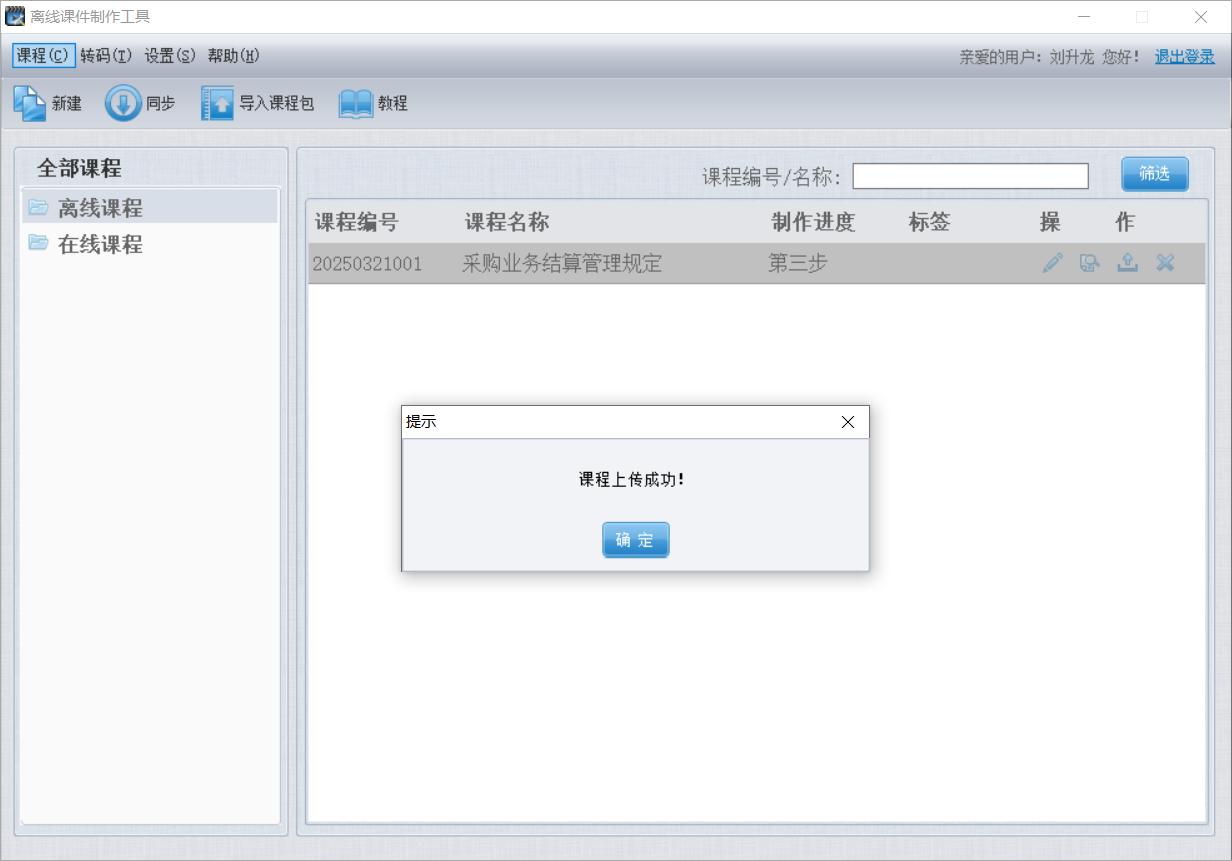Click the 退出登录 logout link
Image resolution: width=1232 pixels, height=861 pixels.
[1184, 57]
